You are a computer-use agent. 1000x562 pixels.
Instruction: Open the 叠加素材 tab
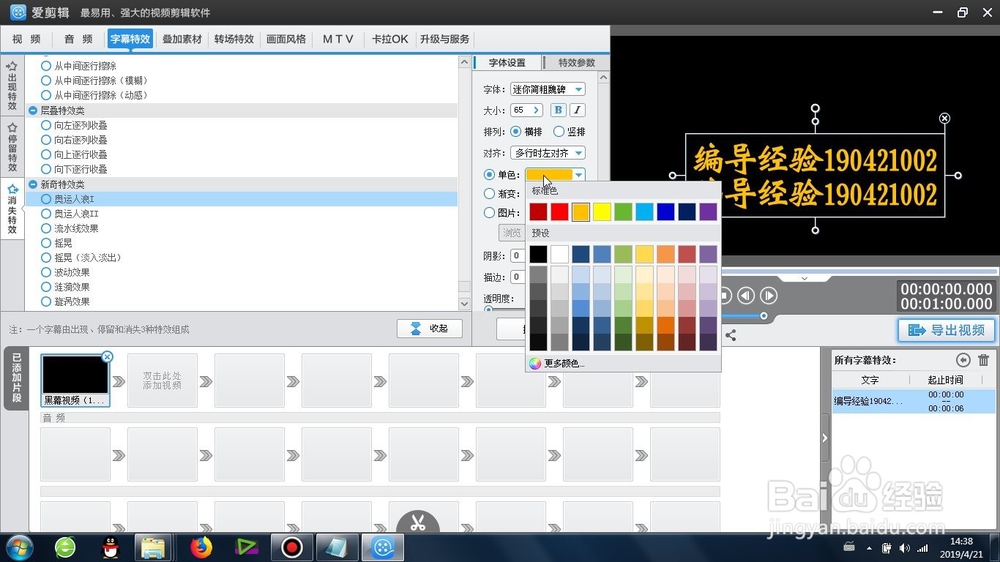pyautogui.click(x=182, y=39)
